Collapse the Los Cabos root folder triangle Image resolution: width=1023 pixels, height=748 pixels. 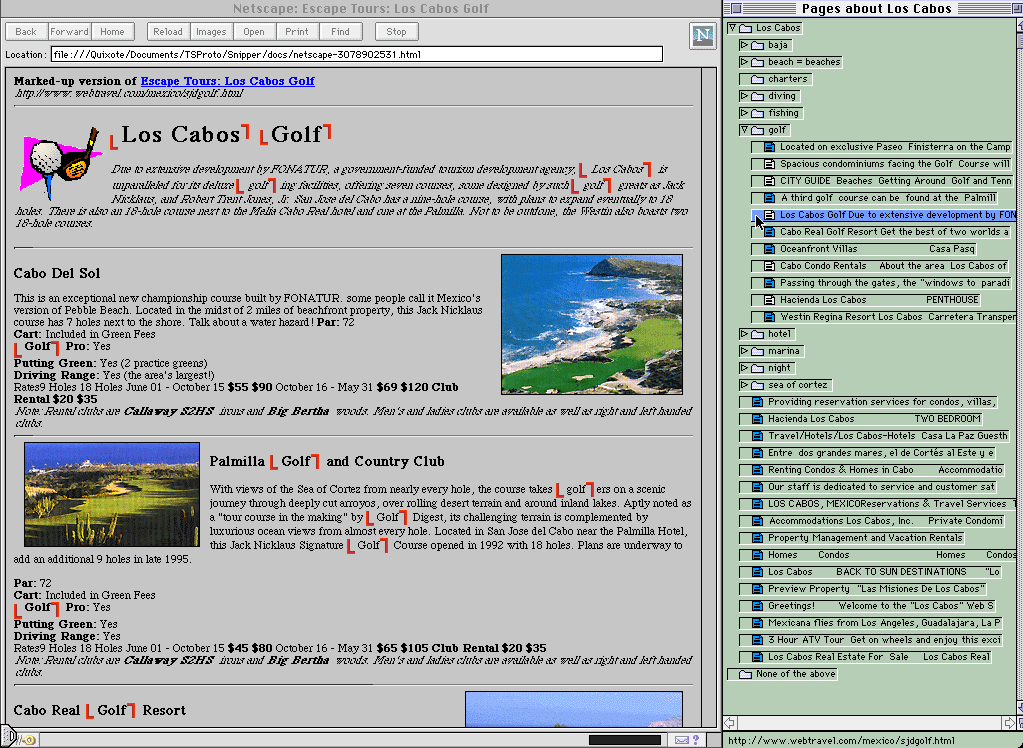(x=732, y=28)
